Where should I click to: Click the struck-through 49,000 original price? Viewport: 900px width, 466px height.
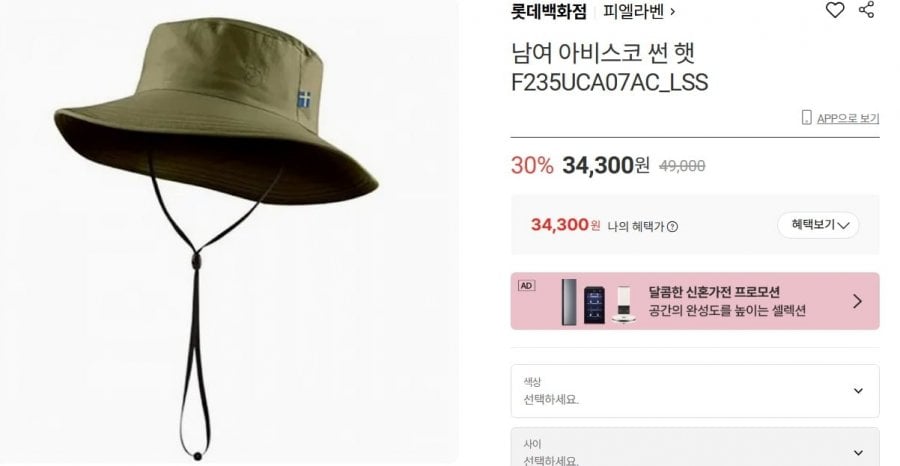(x=682, y=166)
